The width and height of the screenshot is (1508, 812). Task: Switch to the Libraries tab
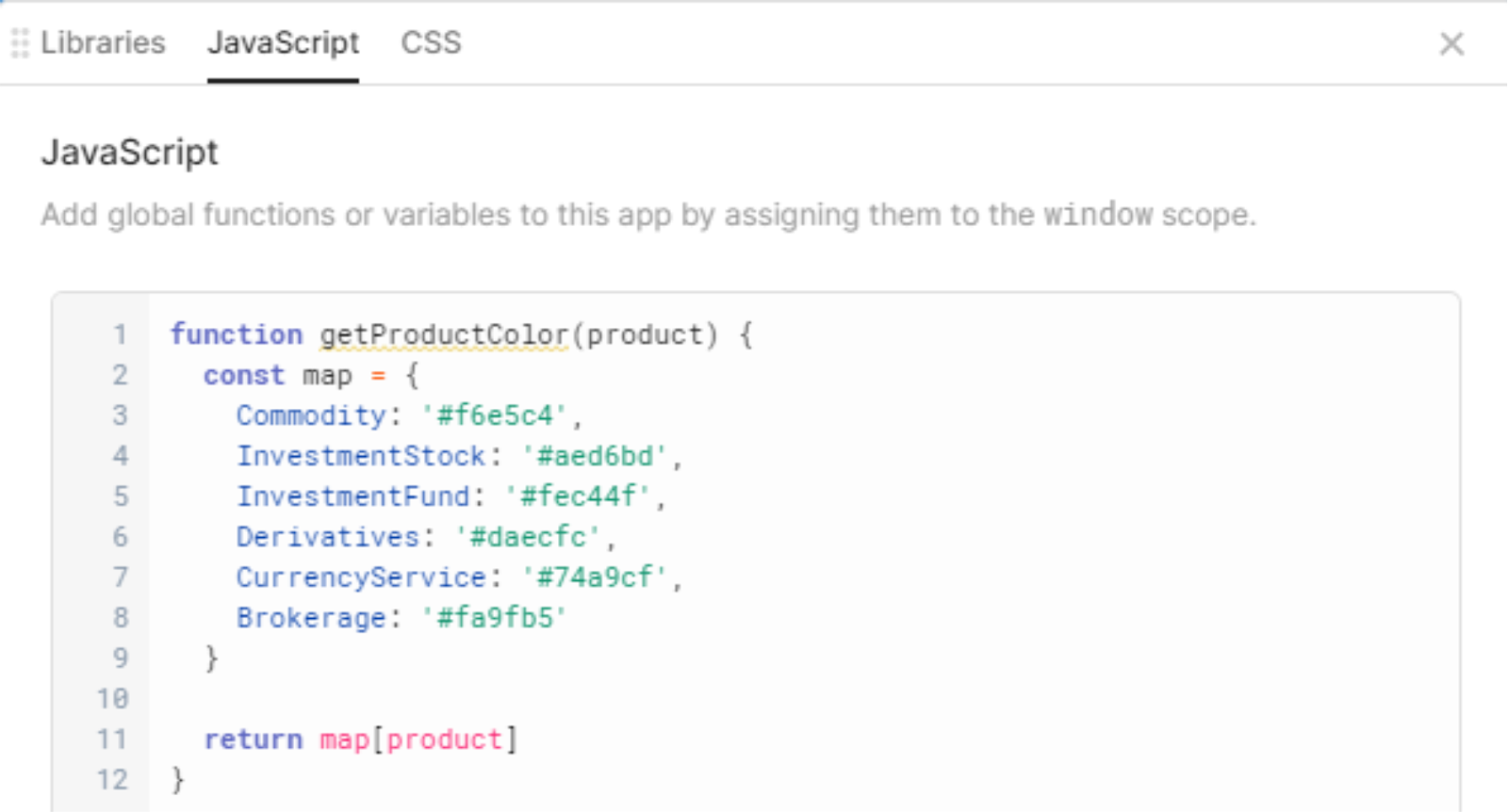(103, 43)
